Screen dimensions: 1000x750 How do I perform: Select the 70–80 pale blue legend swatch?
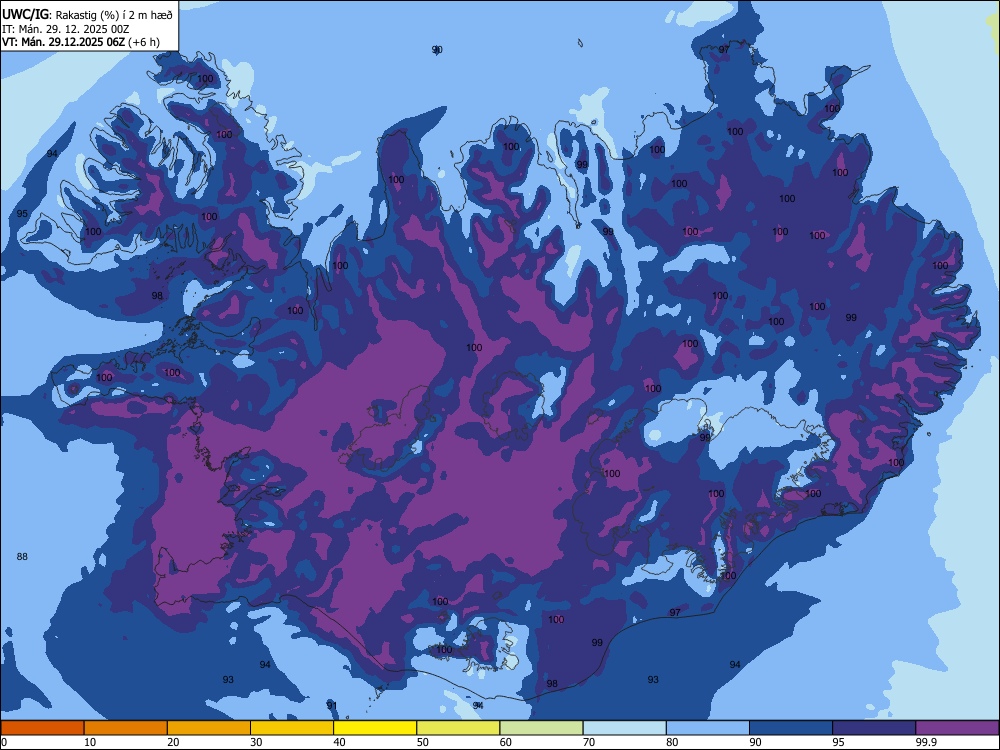624,728
